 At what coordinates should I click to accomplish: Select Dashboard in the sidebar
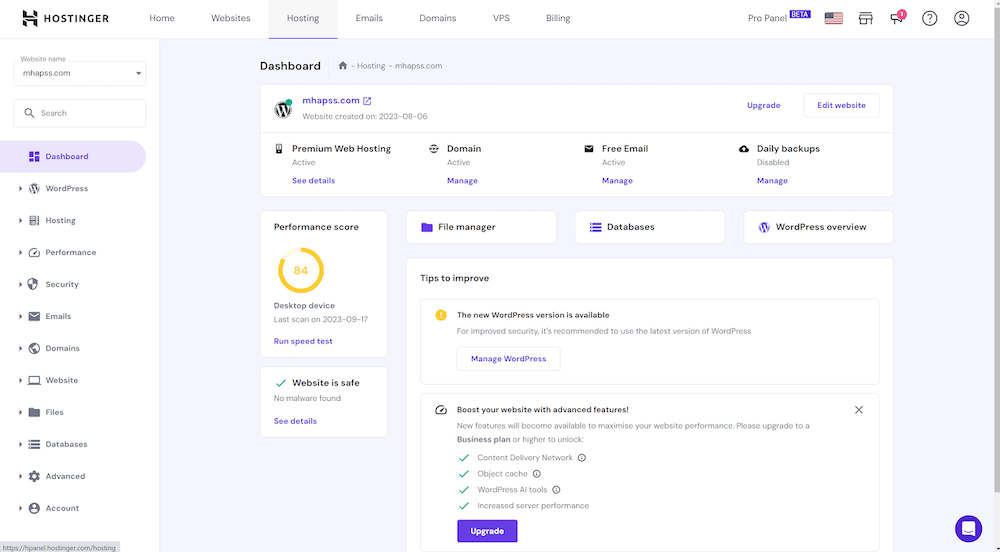73,157
